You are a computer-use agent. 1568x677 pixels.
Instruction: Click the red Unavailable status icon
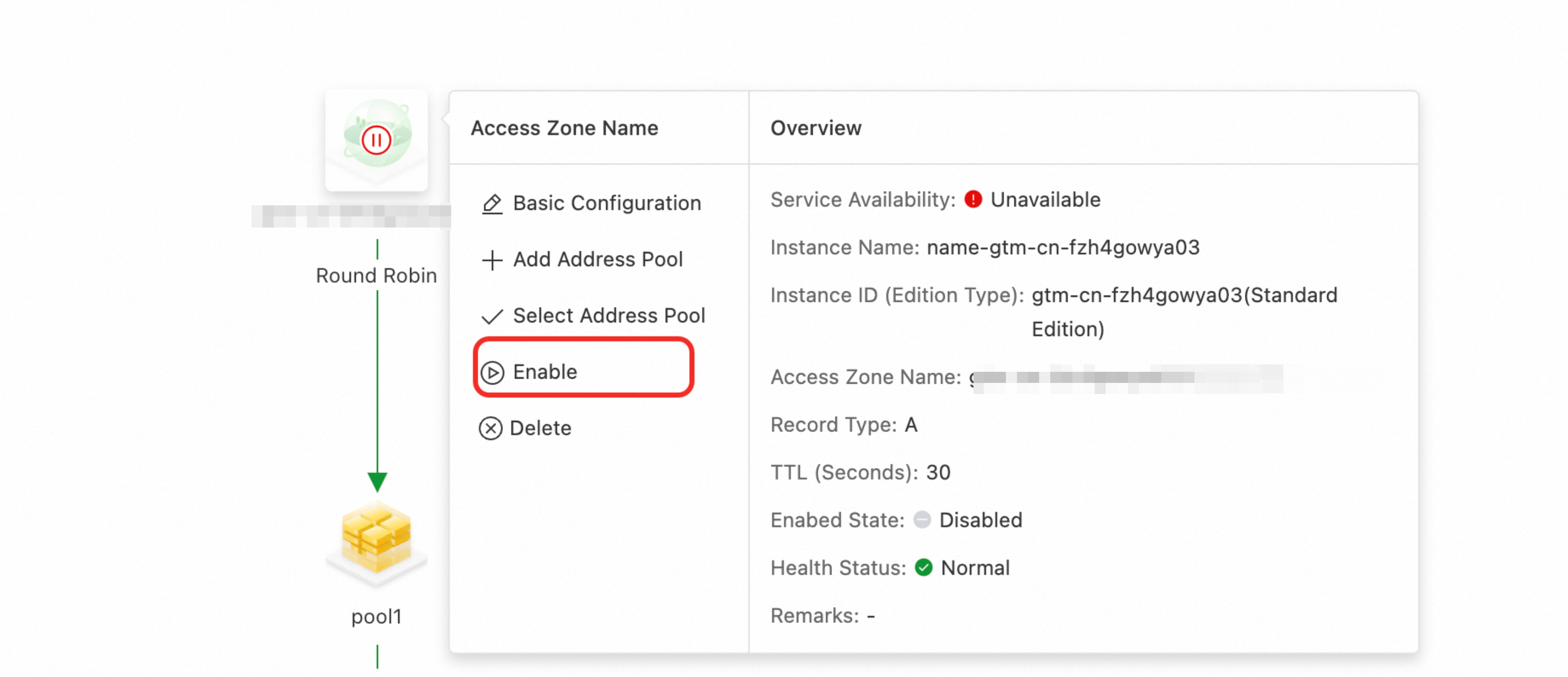(x=973, y=199)
